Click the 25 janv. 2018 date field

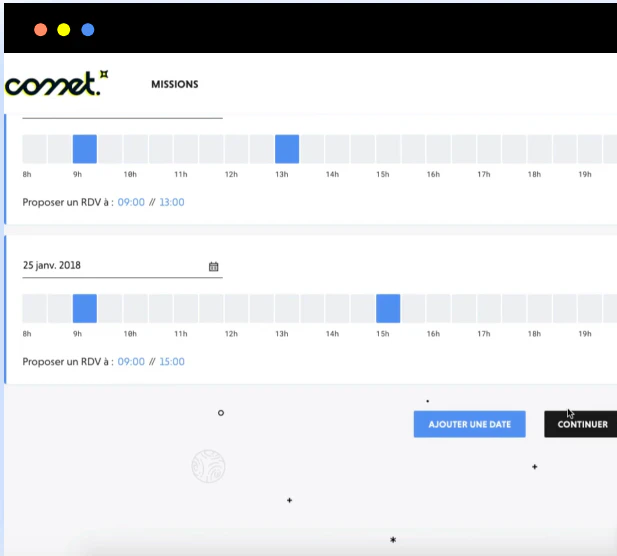[122, 266]
